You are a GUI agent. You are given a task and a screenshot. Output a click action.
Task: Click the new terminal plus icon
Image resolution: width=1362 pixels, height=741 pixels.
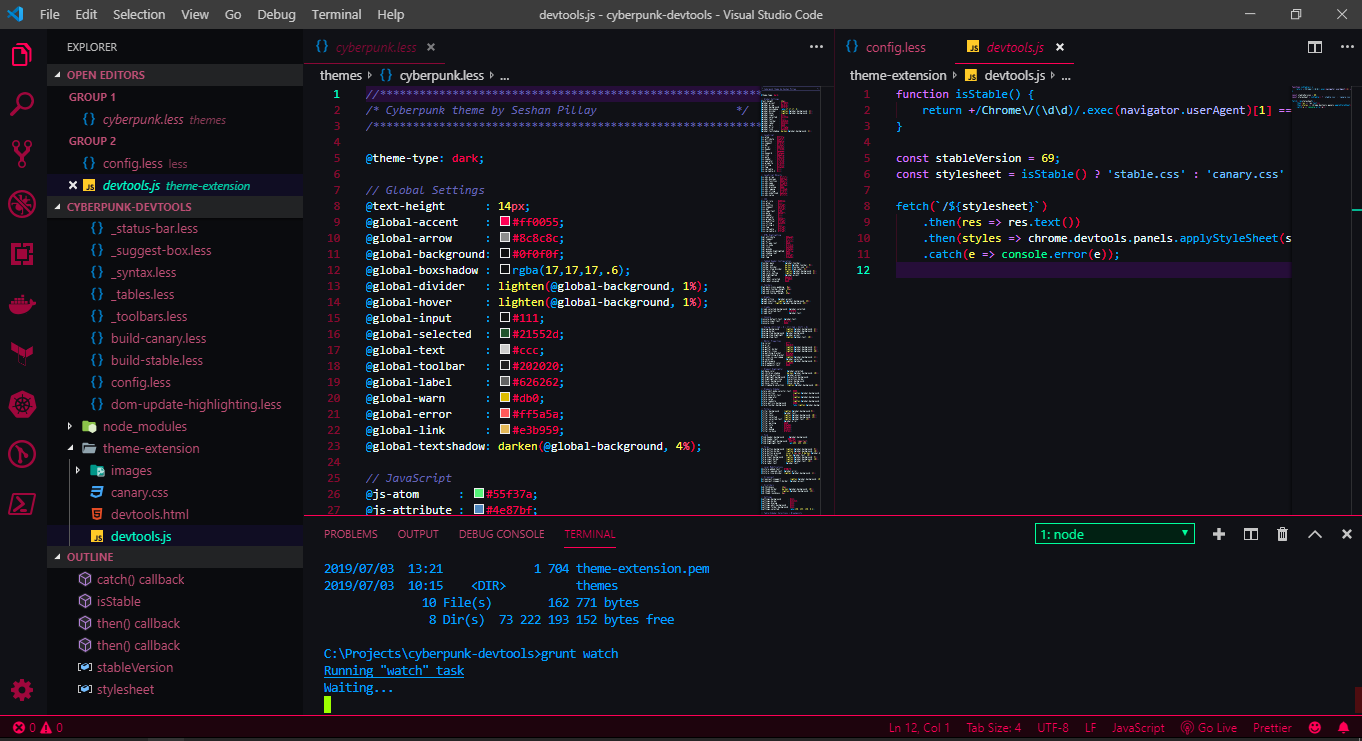pyautogui.click(x=1218, y=534)
